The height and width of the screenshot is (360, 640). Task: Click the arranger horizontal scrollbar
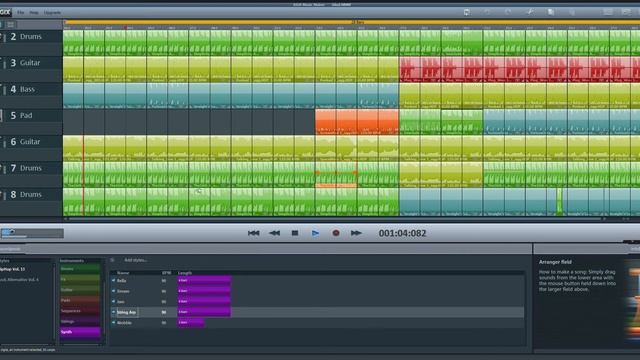click(335, 219)
